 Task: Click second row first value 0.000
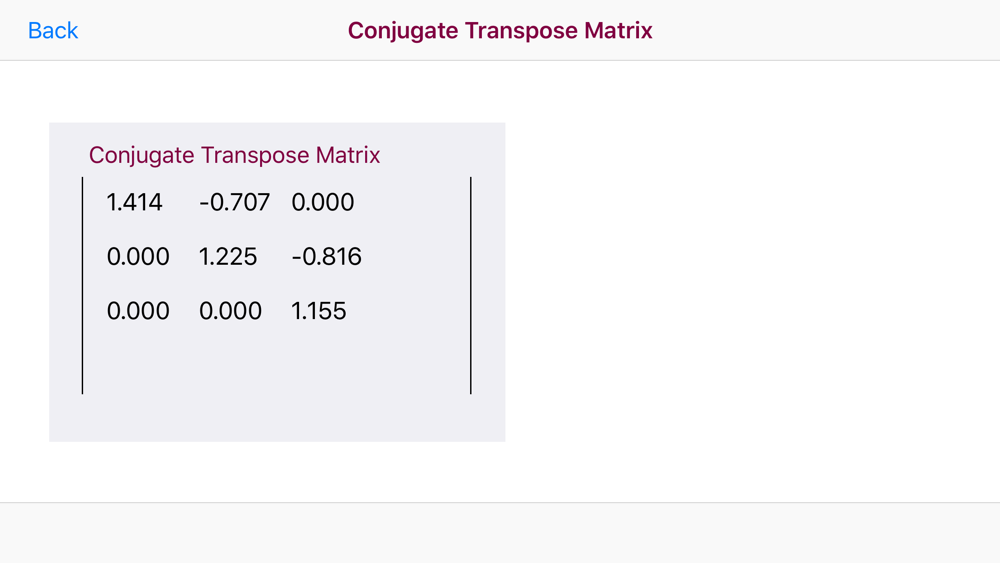click(x=138, y=256)
